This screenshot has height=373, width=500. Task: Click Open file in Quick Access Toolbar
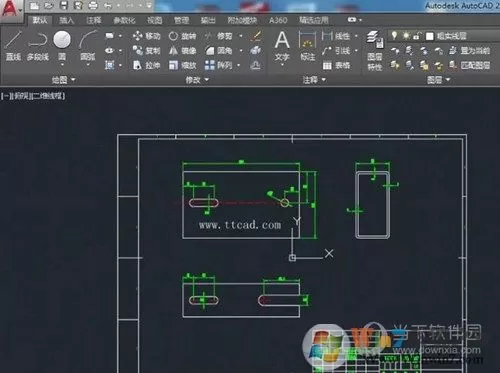coord(49,5)
